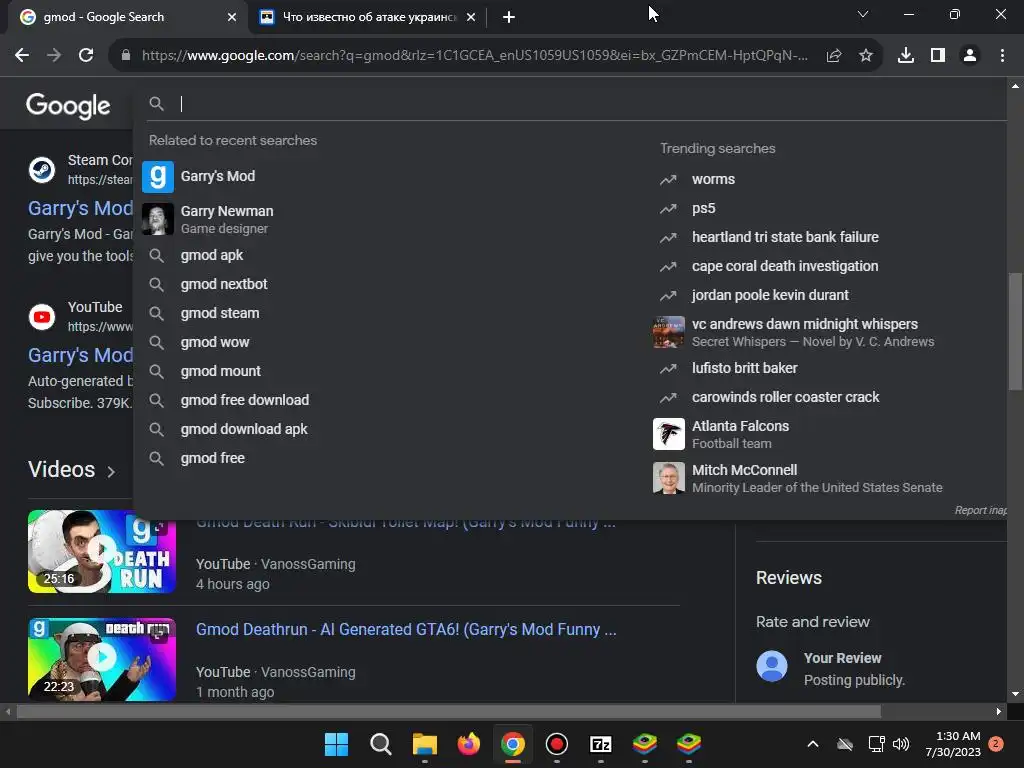Reload the current Google page

tap(86, 56)
